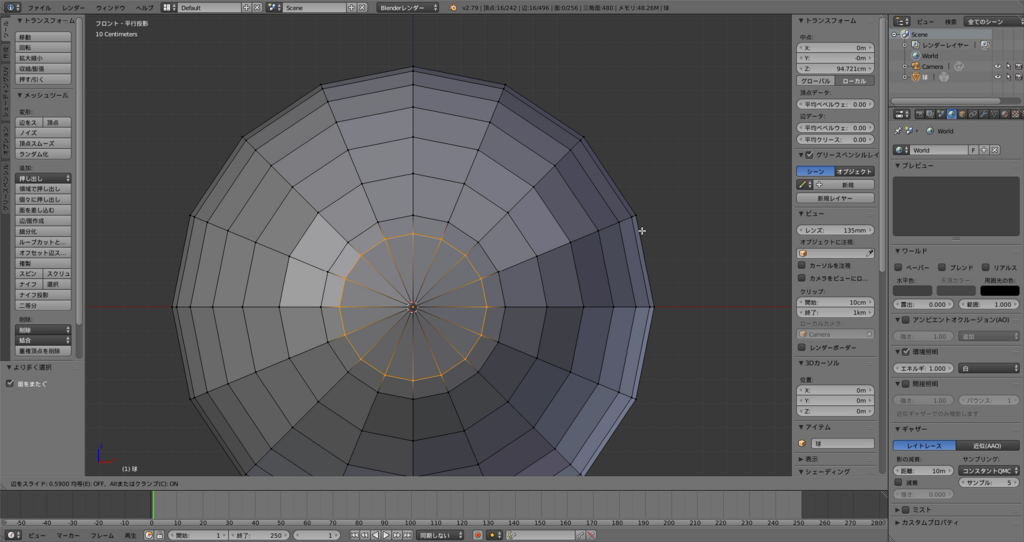Image resolution: width=1024 pixels, height=542 pixels.
Task: Open the 押し出し dropdown in tool shelf
Action: [43, 177]
